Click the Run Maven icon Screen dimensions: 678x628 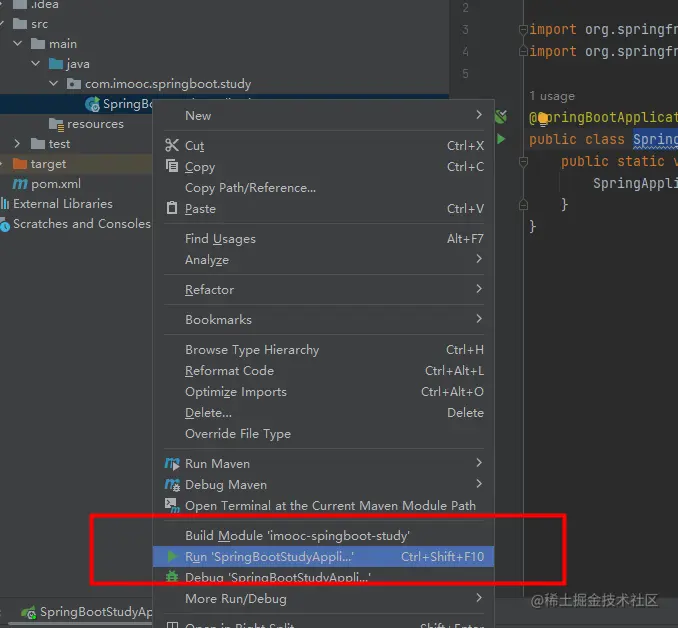click(172, 464)
